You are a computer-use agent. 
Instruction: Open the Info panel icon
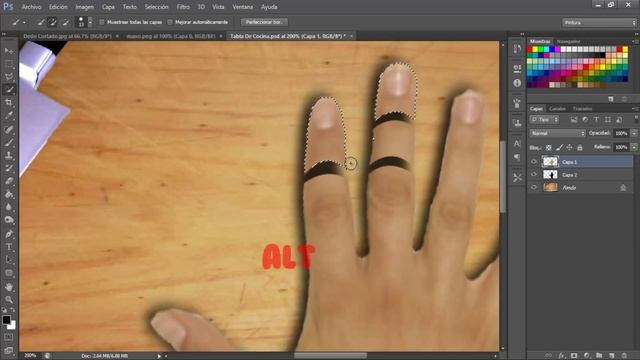point(517,83)
